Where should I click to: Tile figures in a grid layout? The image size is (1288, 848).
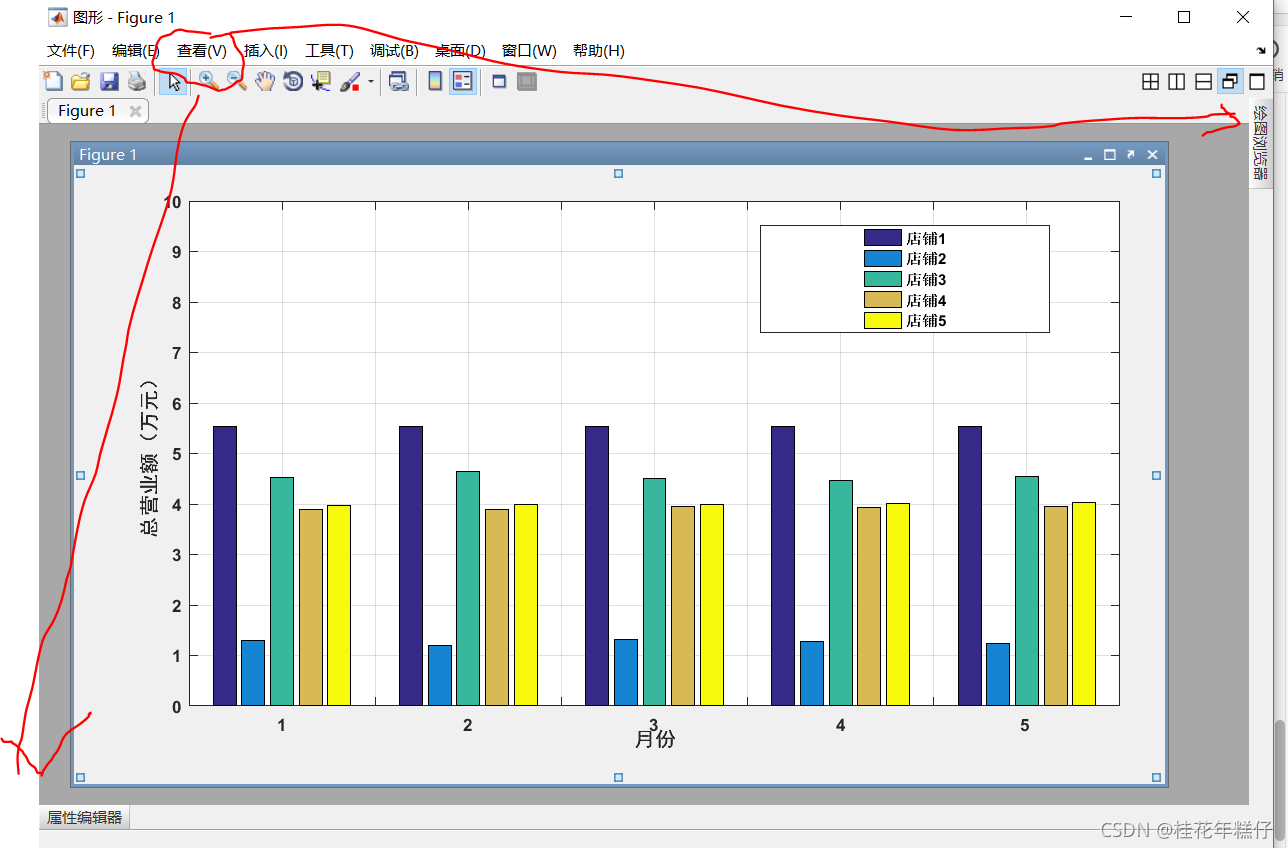1151,82
